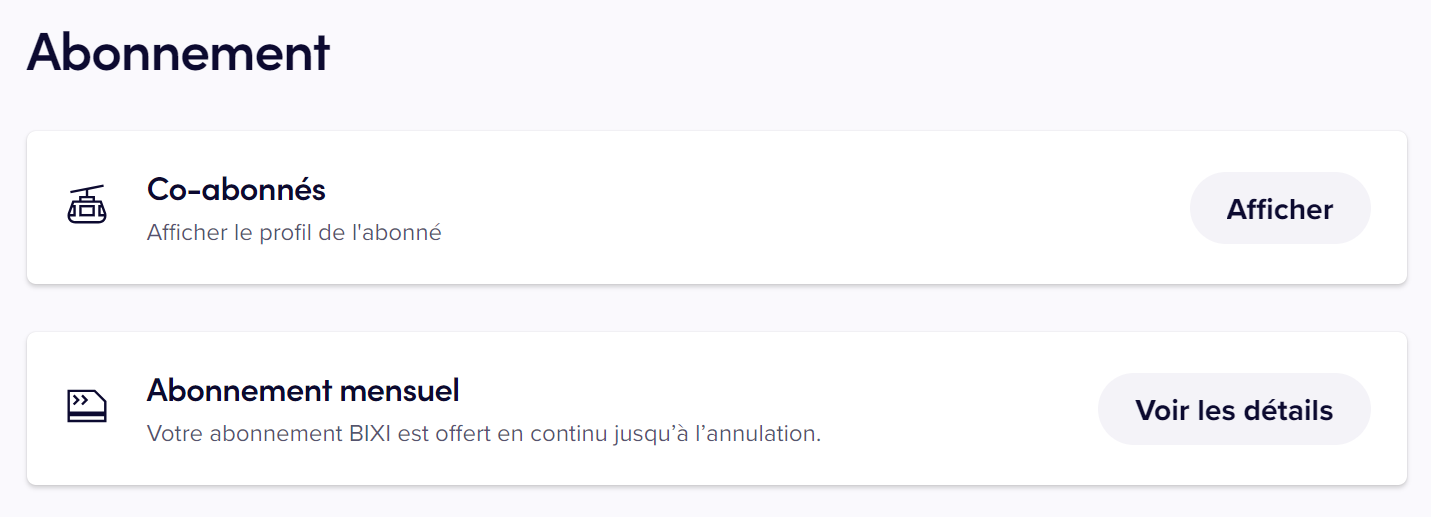Click the word "abonné" ending the Co-abonnés subtitle

point(407,233)
